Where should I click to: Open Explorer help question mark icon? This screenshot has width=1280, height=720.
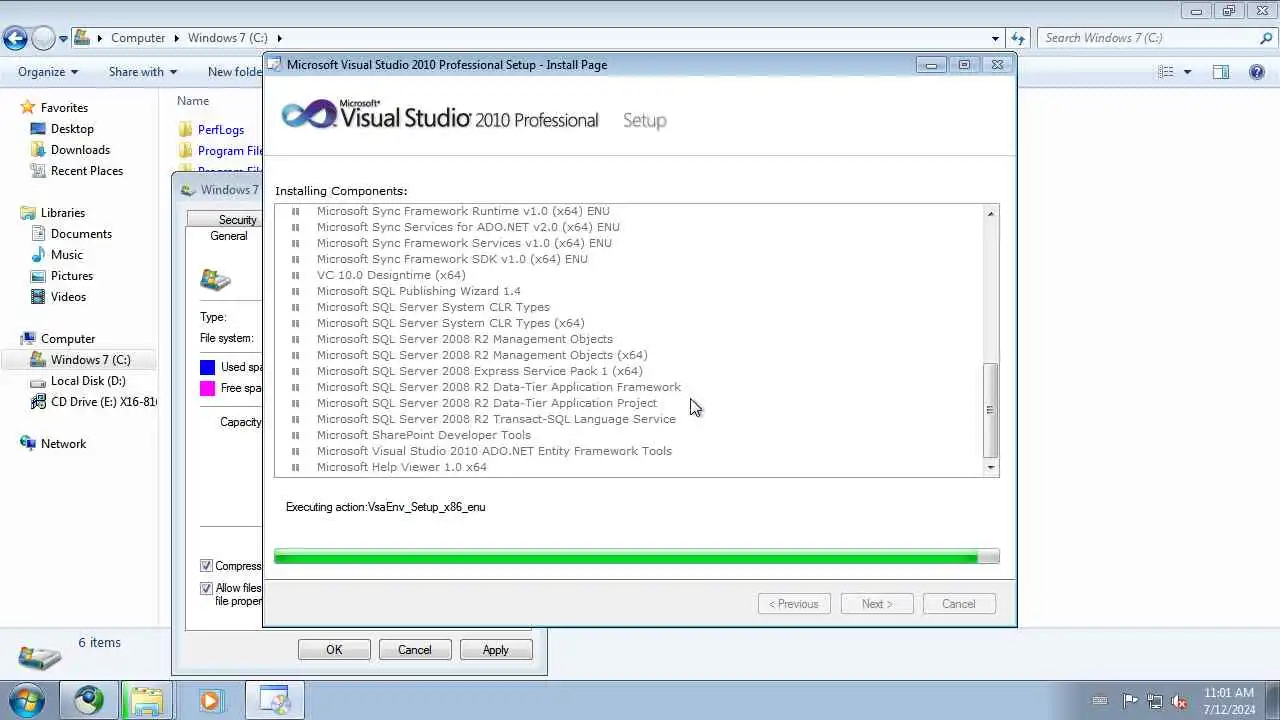tap(1257, 72)
